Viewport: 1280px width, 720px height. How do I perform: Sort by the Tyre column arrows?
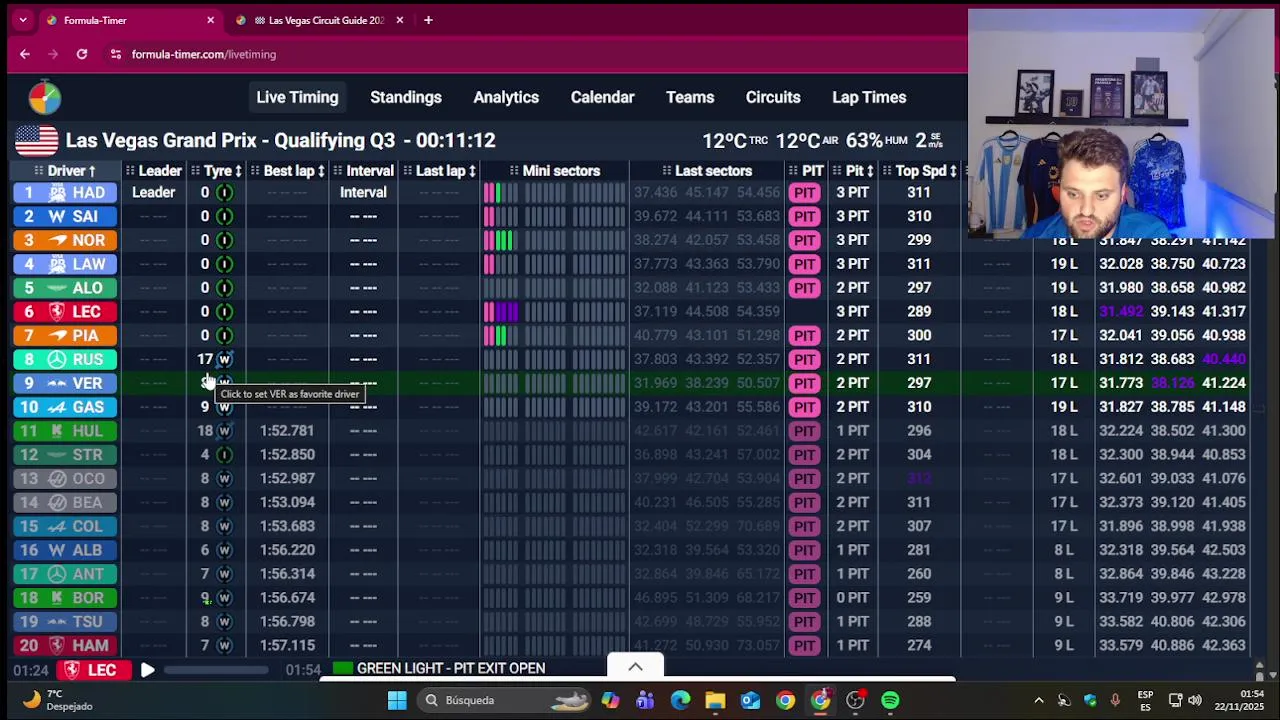click(238, 171)
